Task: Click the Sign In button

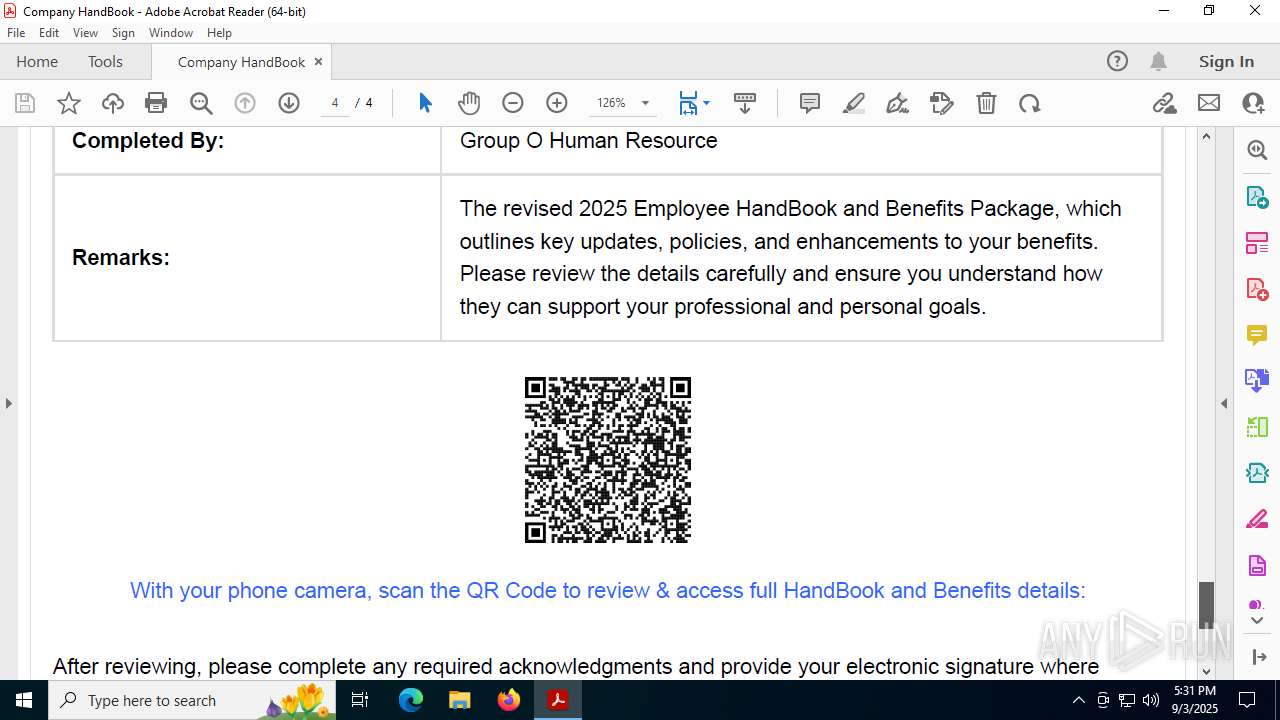Action: click(x=1226, y=61)
